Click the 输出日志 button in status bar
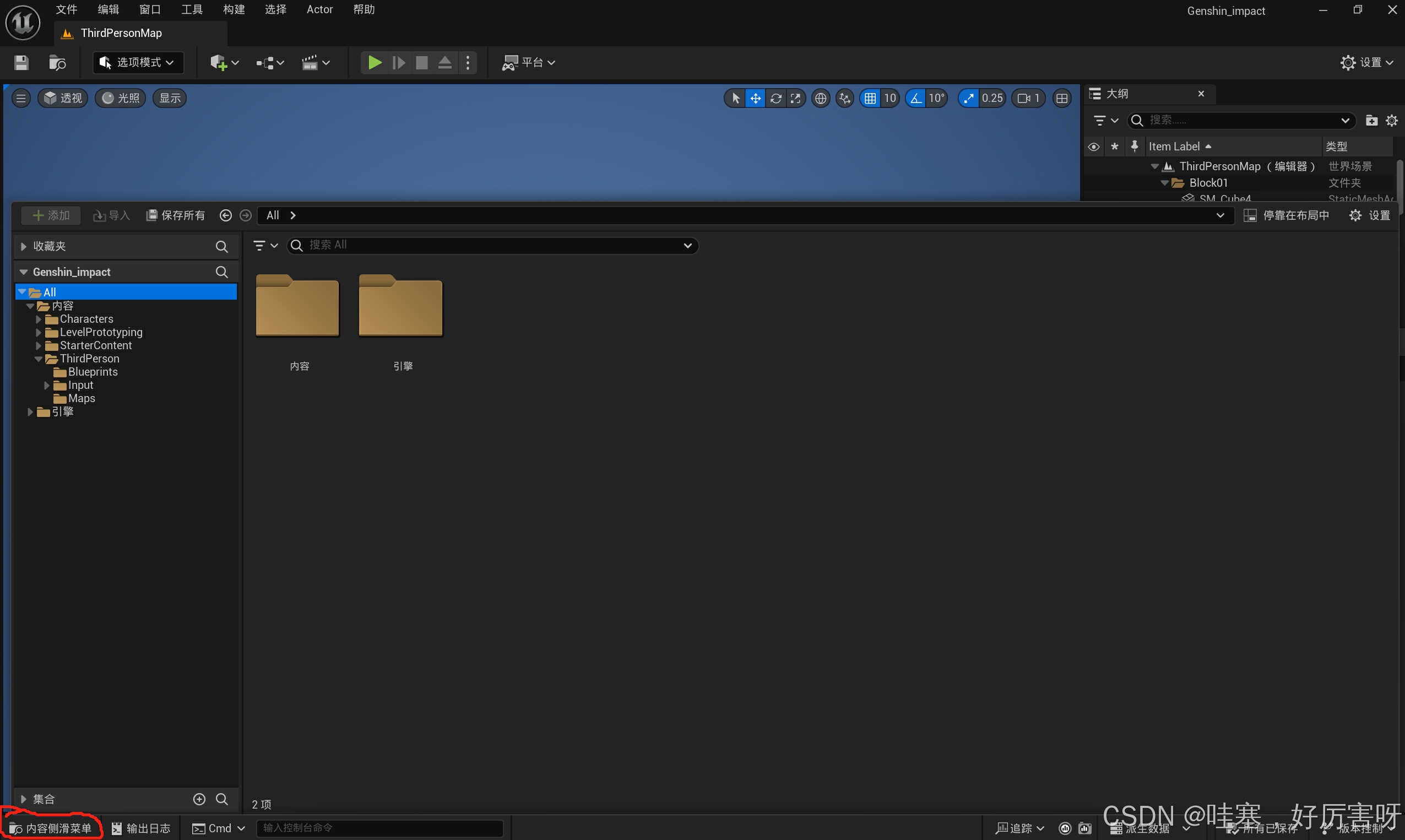The height and width of the screenshot is (840, 1405). pyautogui.click(x=142, y=828)
